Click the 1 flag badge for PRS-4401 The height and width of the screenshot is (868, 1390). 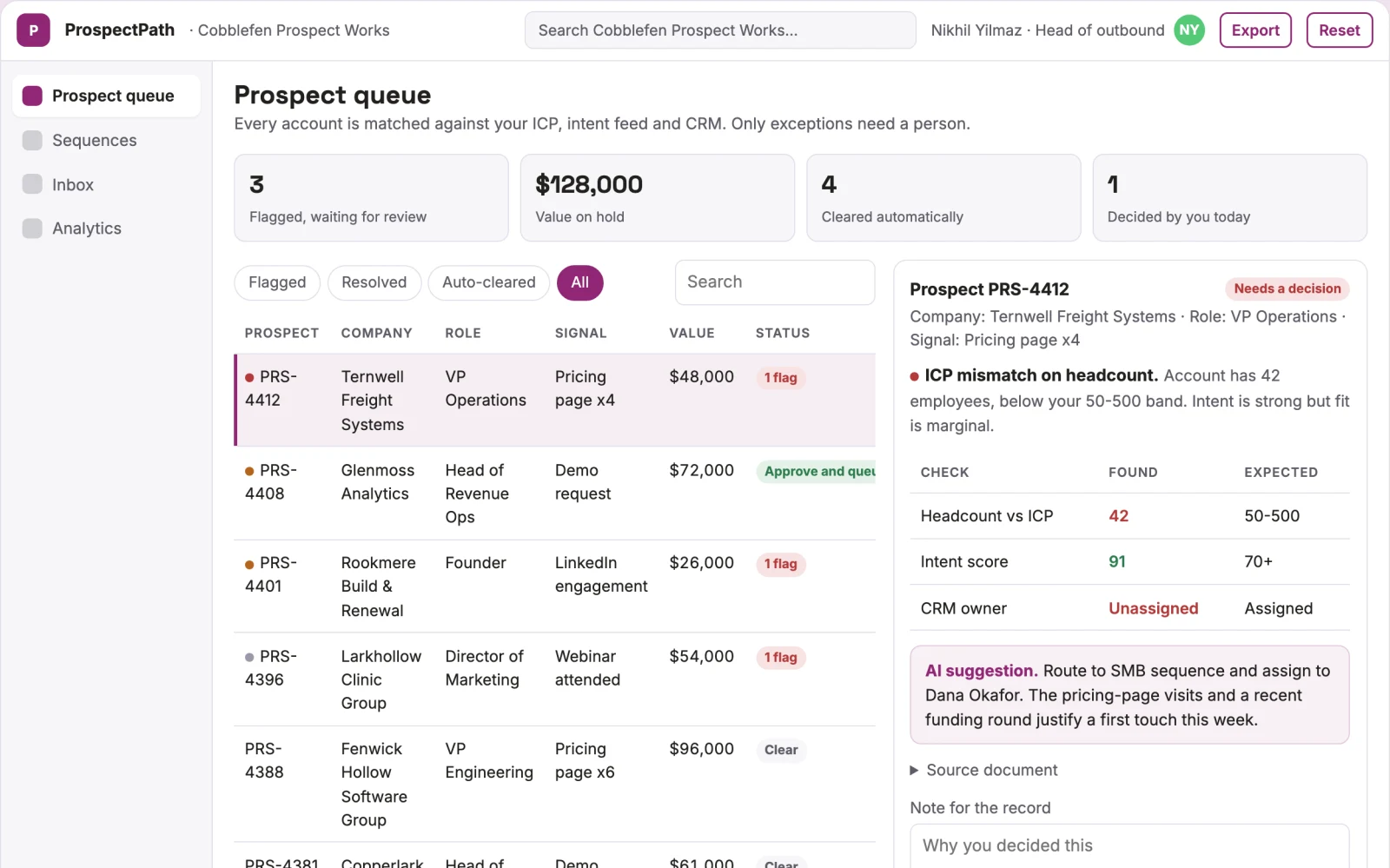(781, 564)
